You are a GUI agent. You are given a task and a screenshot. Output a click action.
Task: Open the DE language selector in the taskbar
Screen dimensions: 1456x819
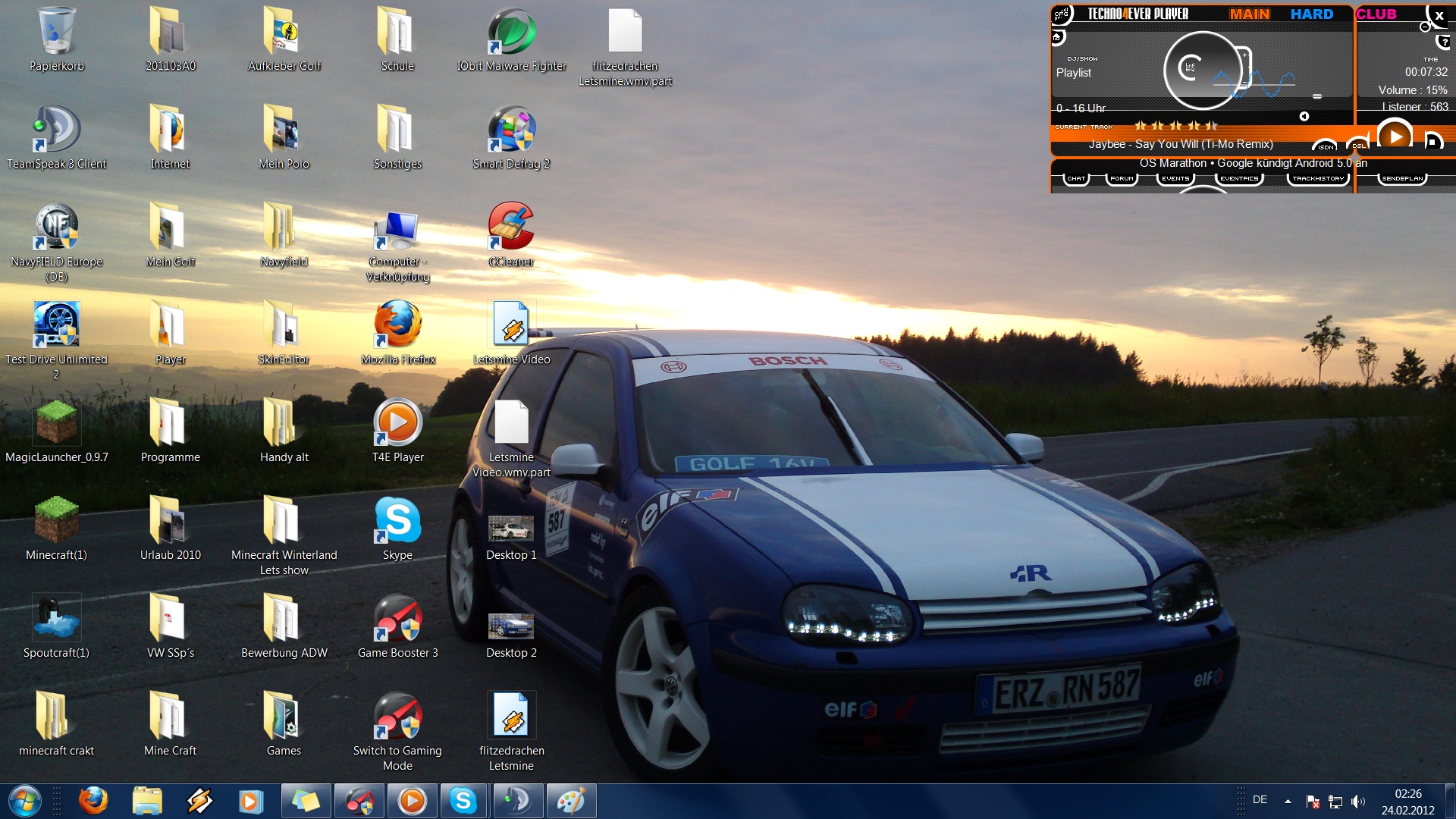tap(1260, 800)
